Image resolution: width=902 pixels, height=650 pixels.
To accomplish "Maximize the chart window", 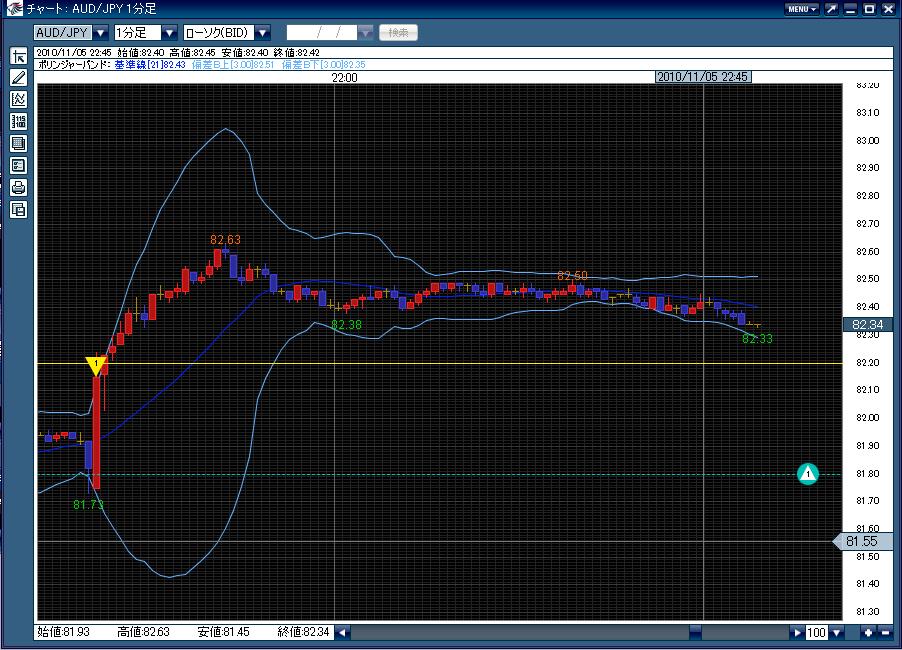I will tap(870, 9).
